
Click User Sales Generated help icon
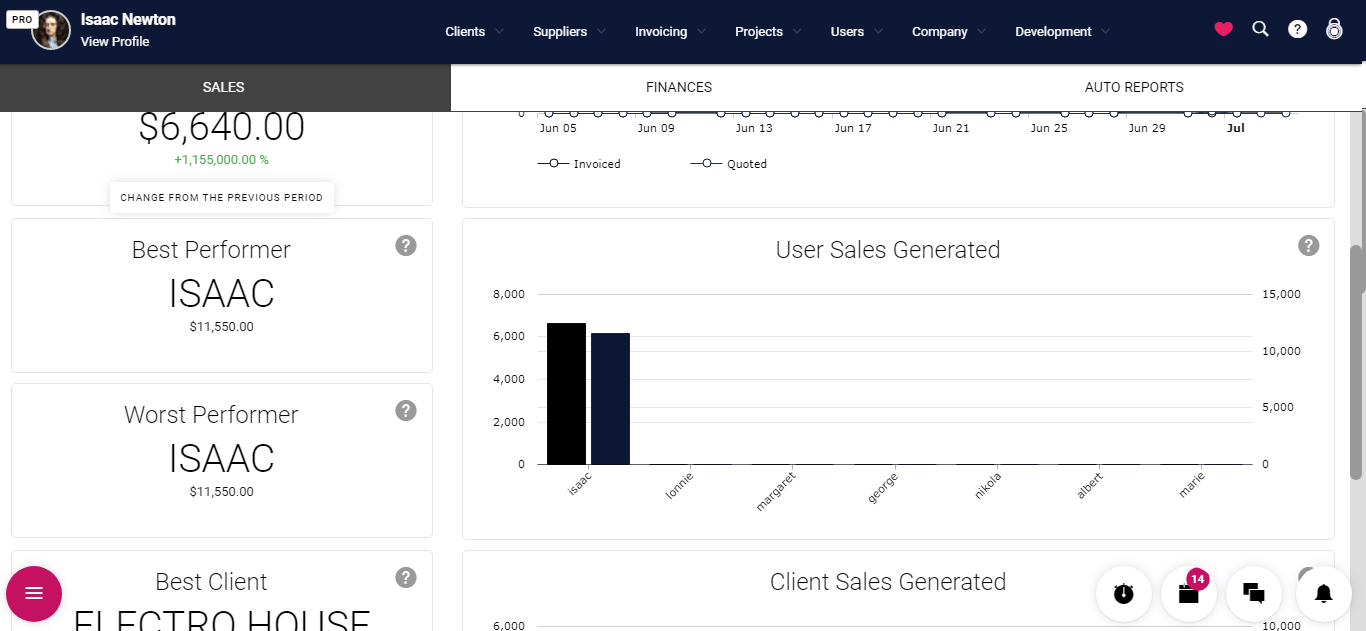(x=1308, y=246)
